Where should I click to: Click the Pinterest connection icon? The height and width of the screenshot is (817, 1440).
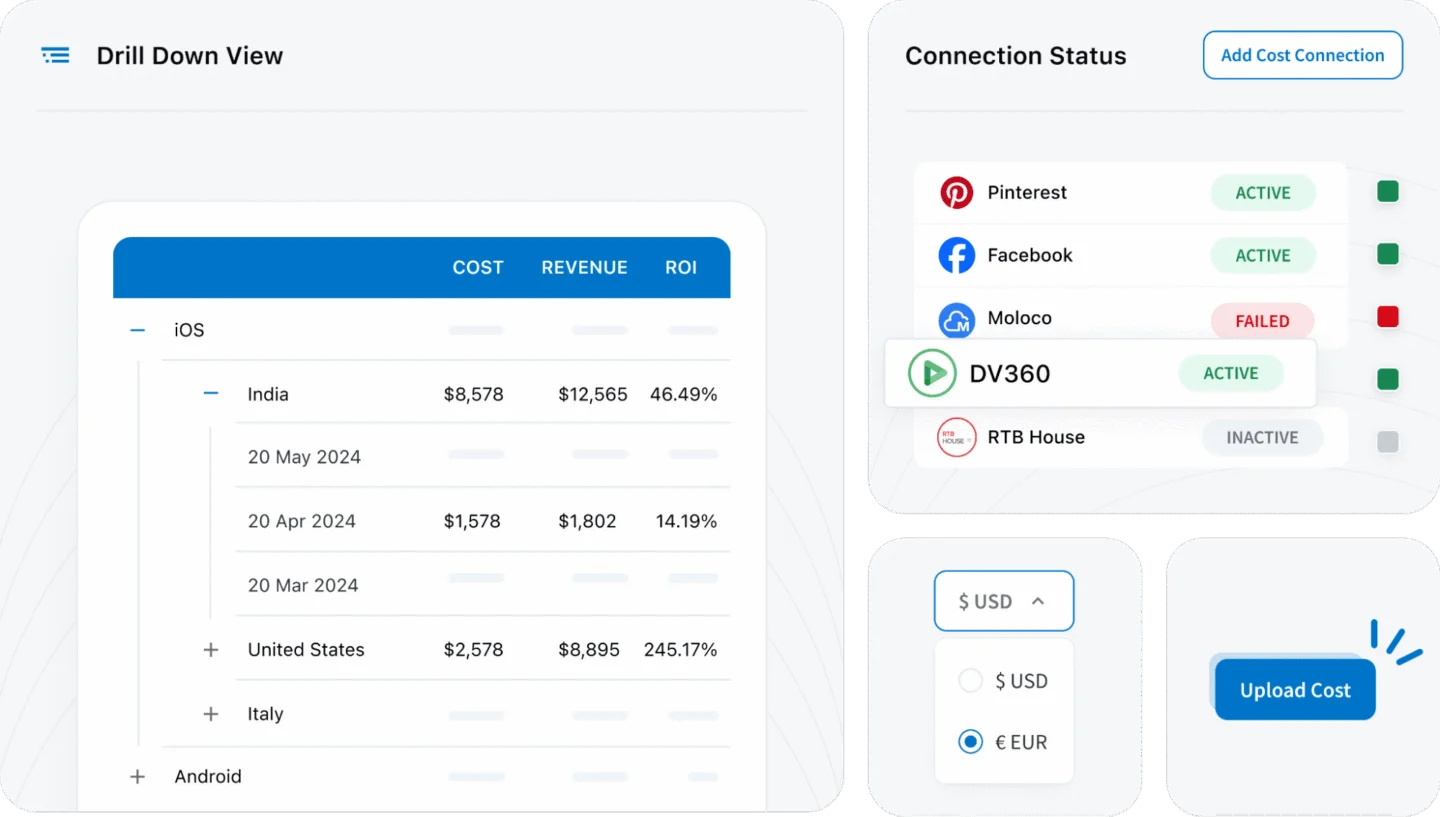(x=957, y=192)
